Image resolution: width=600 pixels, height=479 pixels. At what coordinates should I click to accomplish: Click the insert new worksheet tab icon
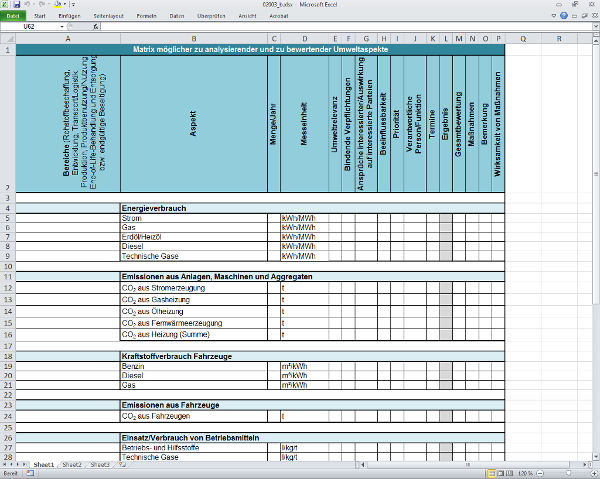click(122, 465)
